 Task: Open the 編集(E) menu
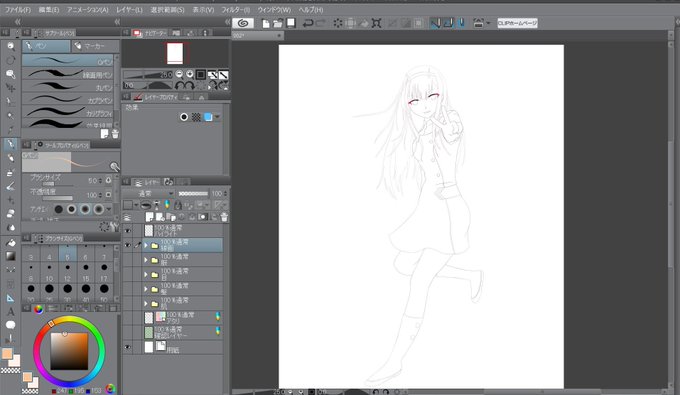point(49,10)
